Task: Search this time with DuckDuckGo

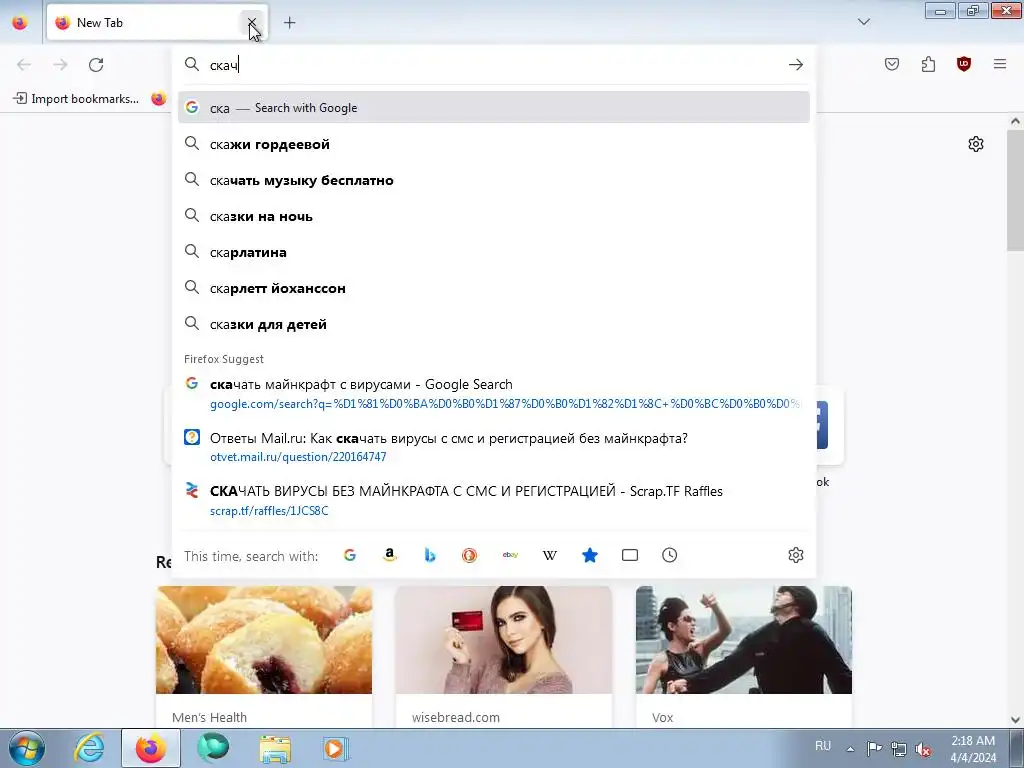Action: point(470,555)
